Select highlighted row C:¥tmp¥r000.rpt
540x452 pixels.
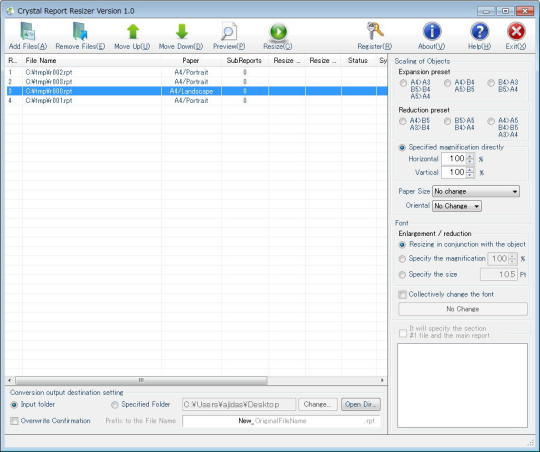click(x=197, y=91)
